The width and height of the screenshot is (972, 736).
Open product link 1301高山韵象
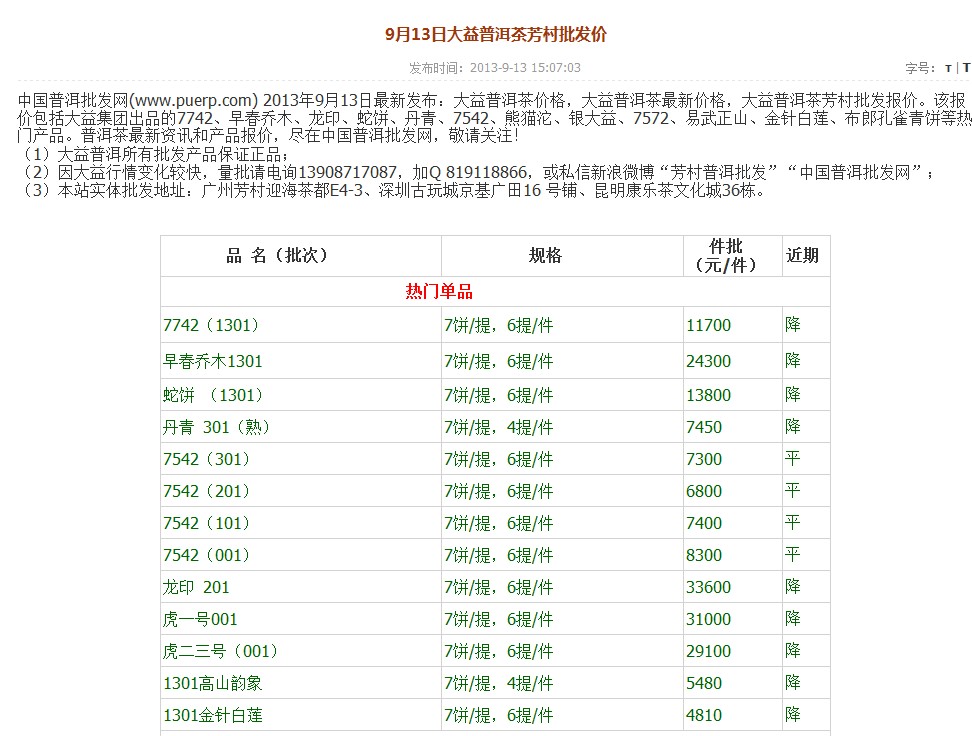(213, 683)
